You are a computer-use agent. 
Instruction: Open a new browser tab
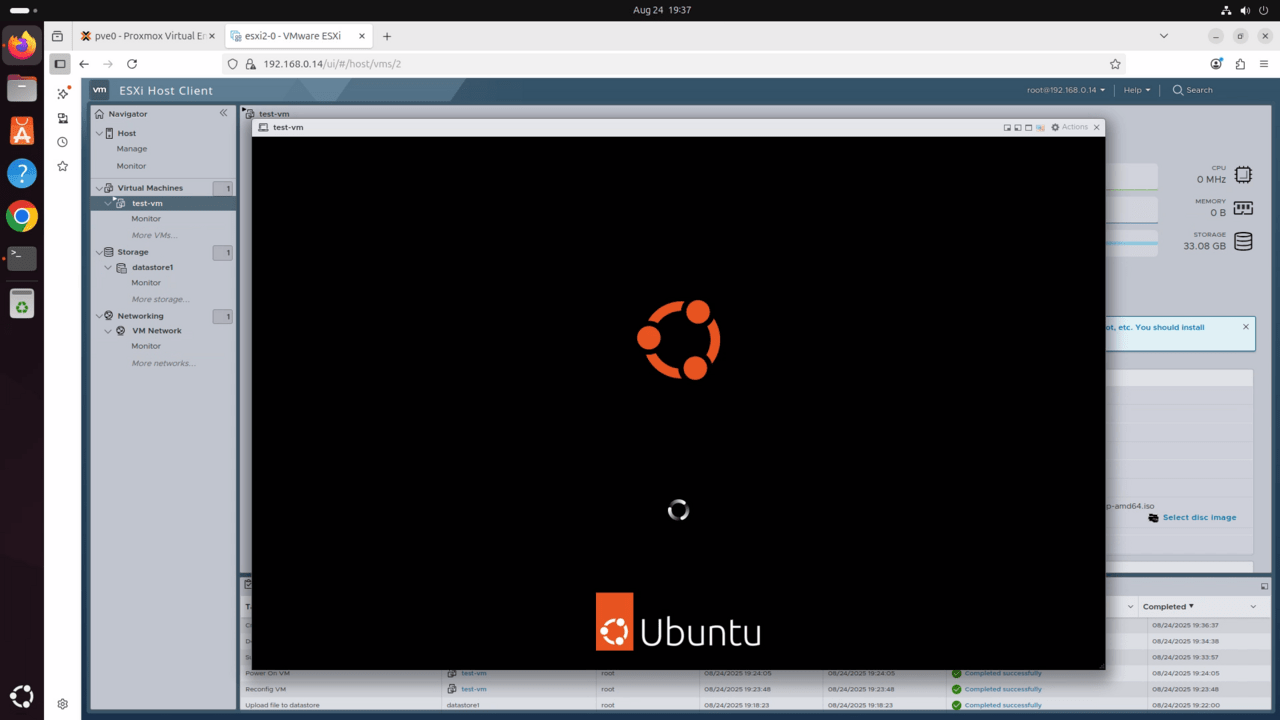click(387, 36)
